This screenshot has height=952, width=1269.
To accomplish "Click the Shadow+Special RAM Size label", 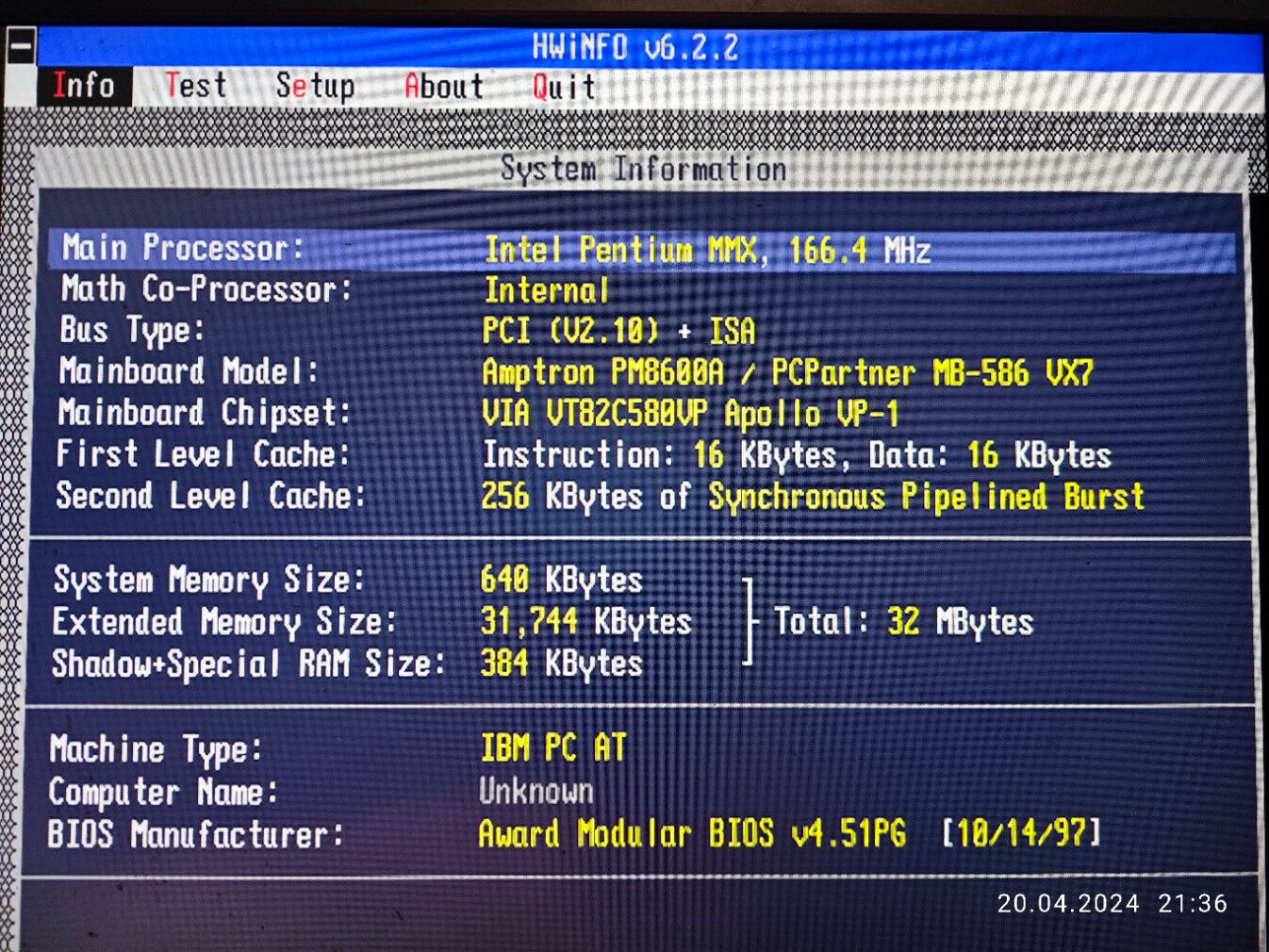I will pos(248,664).
